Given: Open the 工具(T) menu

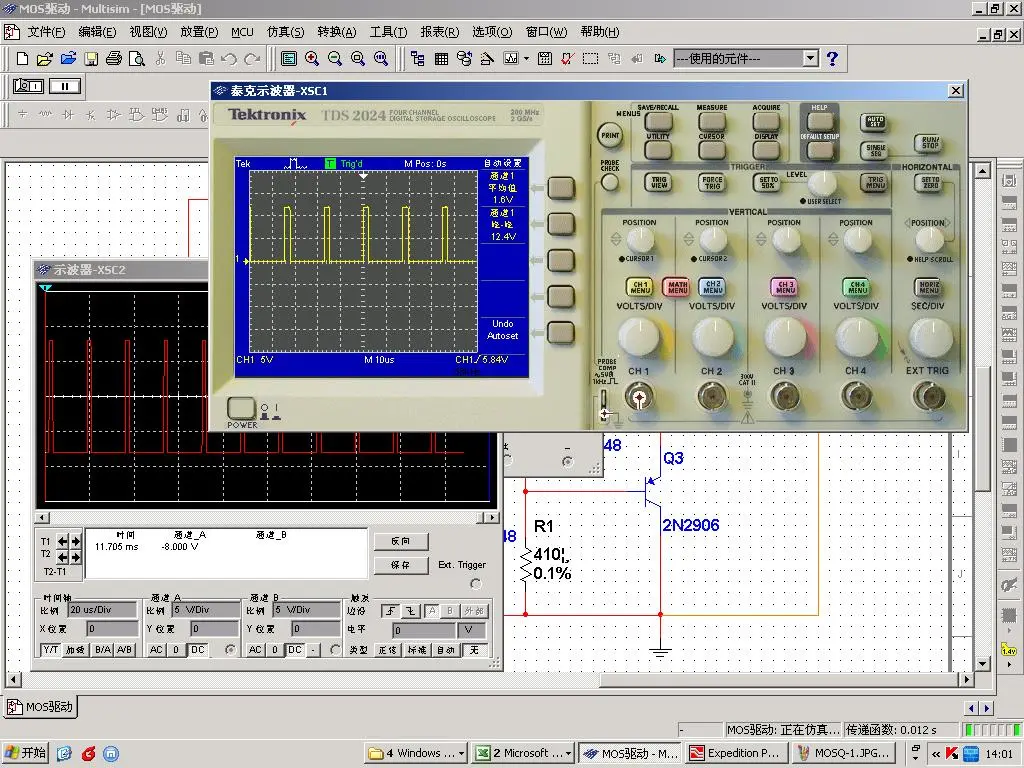Looking at the screenshot, I should (x=389, y=32).
